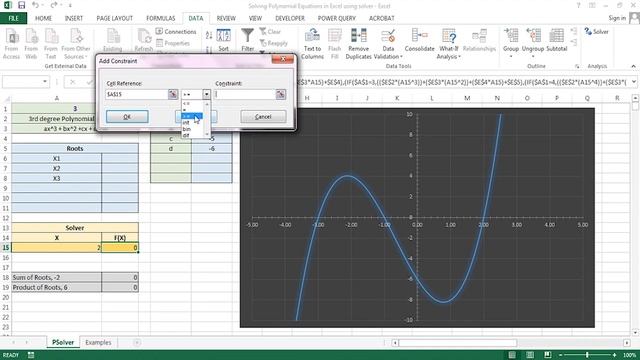Click Remove Duplicates tool
Viewport: 640px width, 360px height.
[x=358, y=44]
